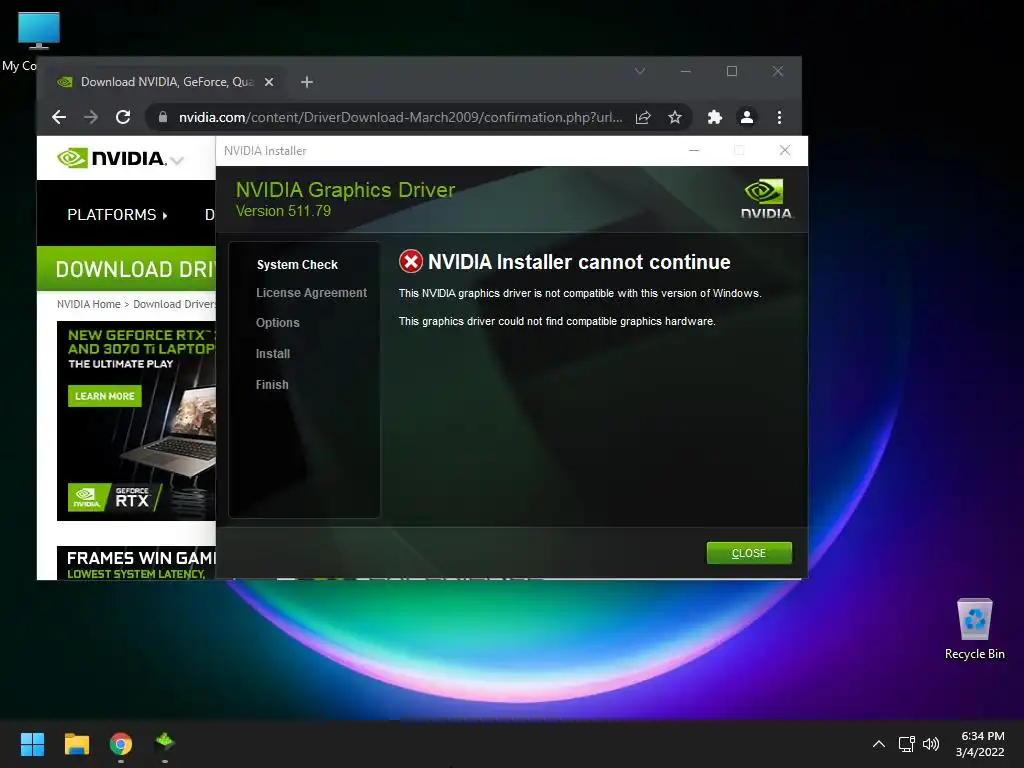Maximize the Chrome window
The height and width of the screenshot is (768, 1024).
pos(732,71)
